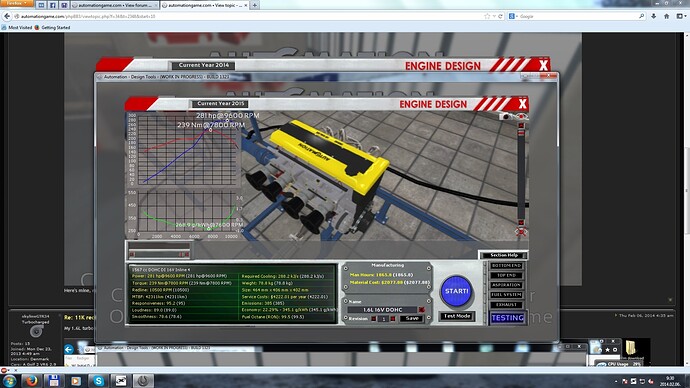Click the blue START! button

(x=456, y=291)
